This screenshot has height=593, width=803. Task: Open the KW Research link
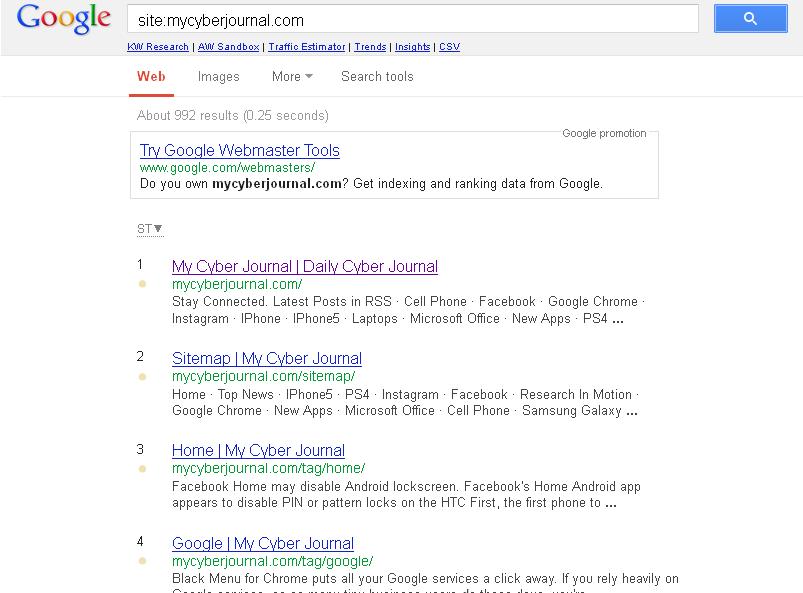158,47
